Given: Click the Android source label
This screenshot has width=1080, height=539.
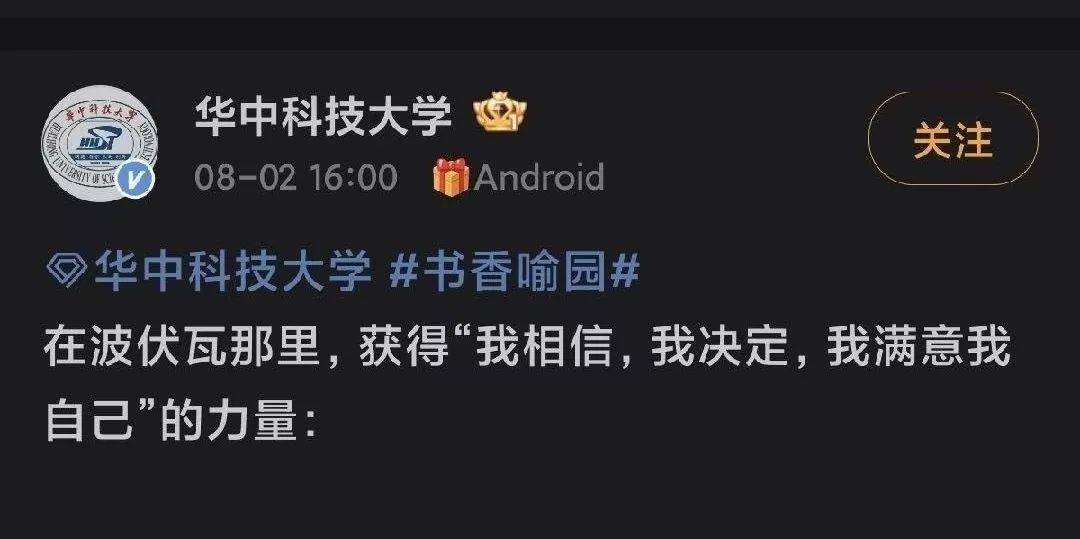Looking at the screenshot, I should click(539, 178).
